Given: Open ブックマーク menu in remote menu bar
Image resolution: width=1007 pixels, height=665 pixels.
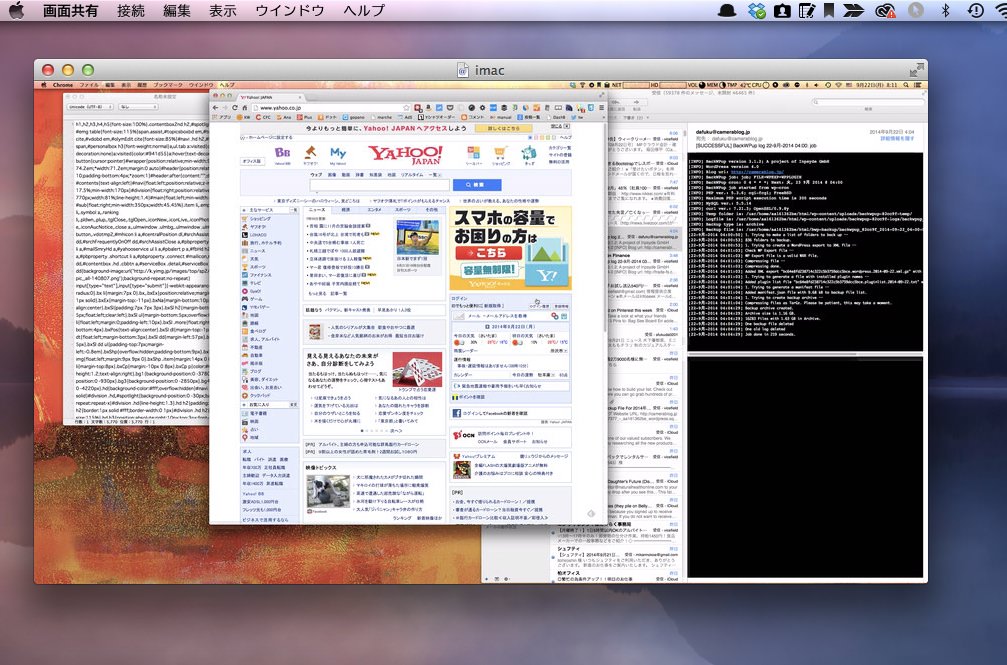Looking at the screenshot, I should (168, 85).
